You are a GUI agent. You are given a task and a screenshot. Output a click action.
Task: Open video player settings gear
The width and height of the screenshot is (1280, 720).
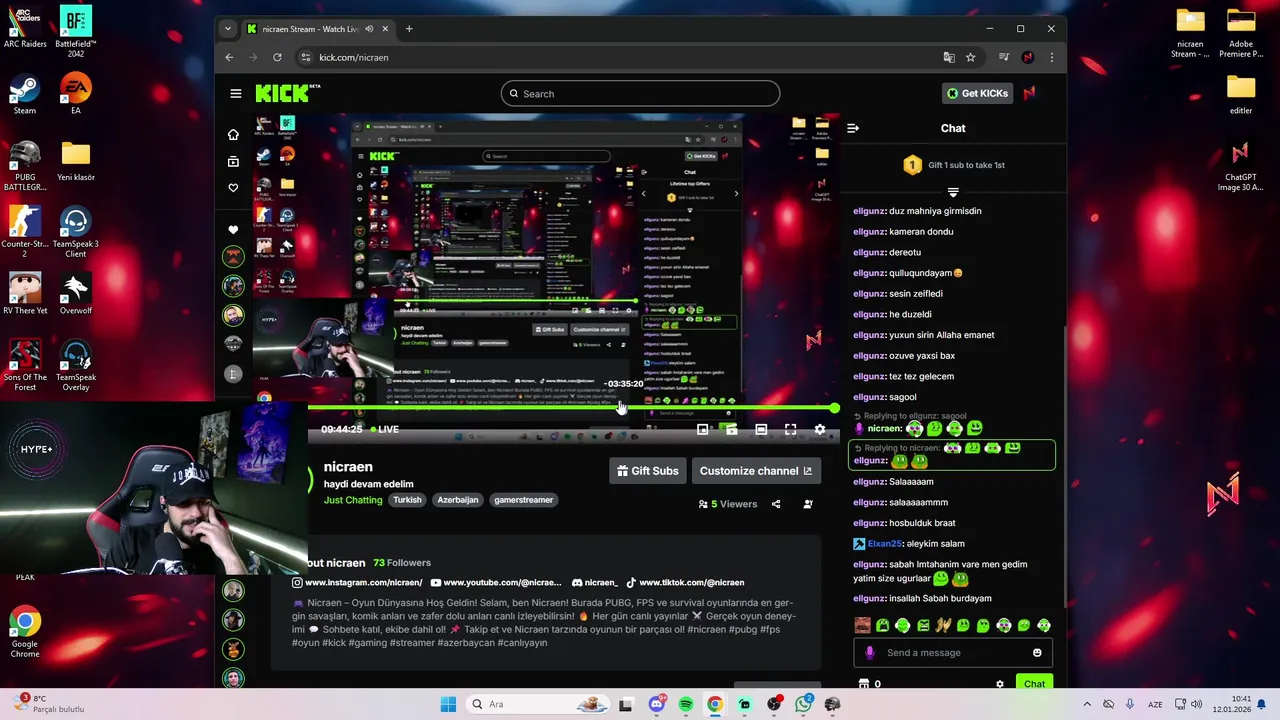click(820, 429)
